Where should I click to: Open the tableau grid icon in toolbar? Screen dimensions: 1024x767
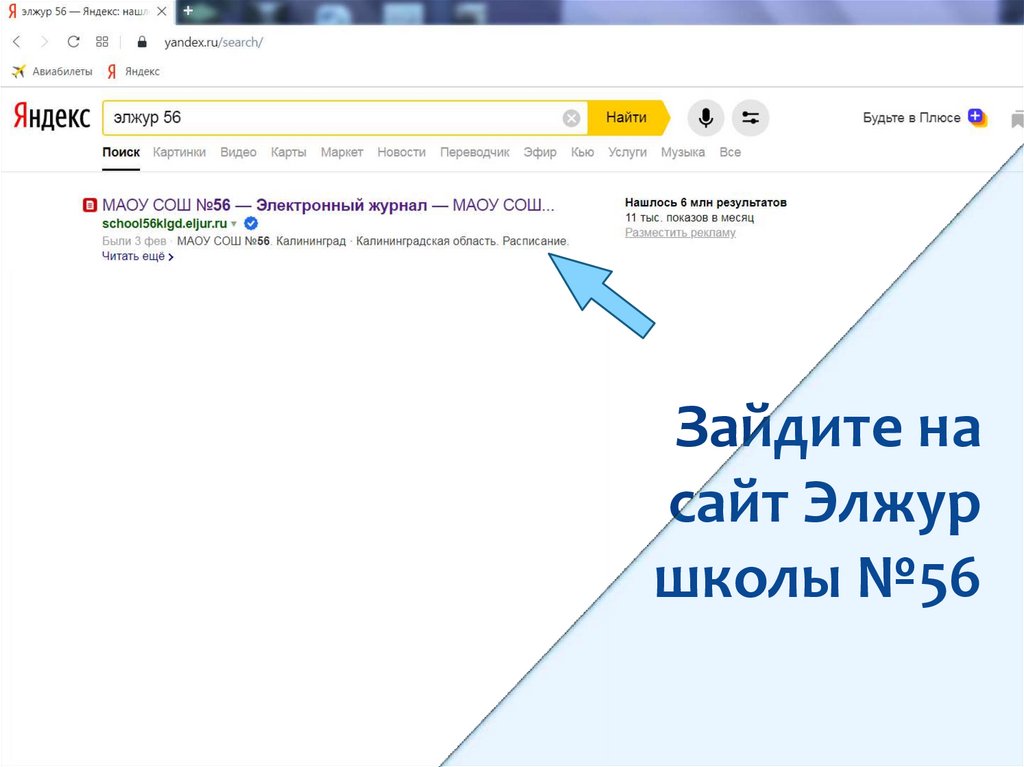click(x=102, y=42)
